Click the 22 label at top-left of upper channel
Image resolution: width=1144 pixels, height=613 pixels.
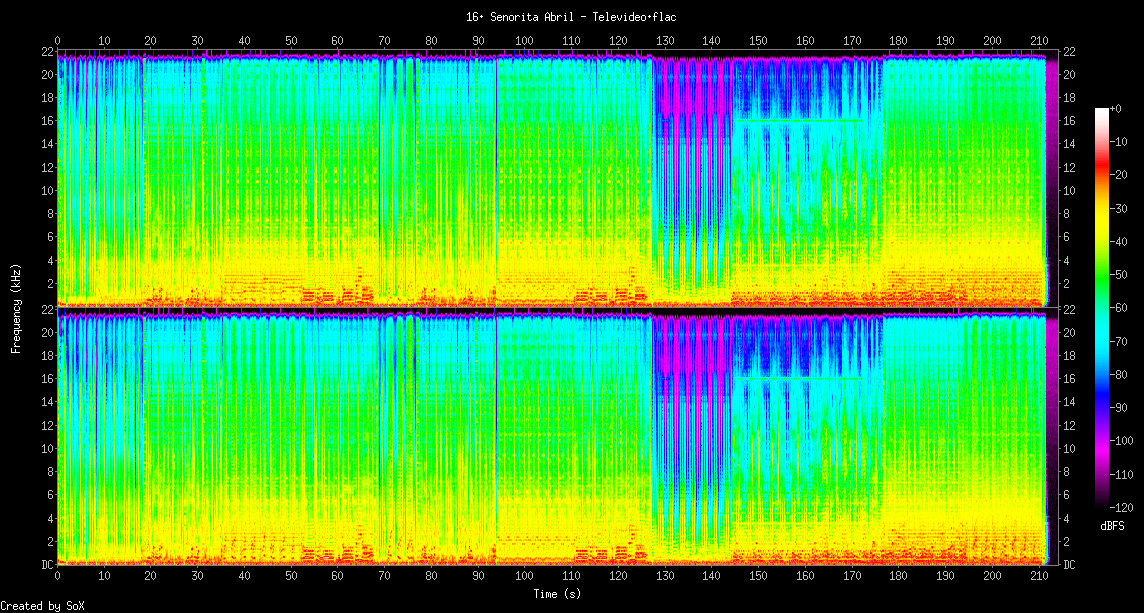coord(47,52)
